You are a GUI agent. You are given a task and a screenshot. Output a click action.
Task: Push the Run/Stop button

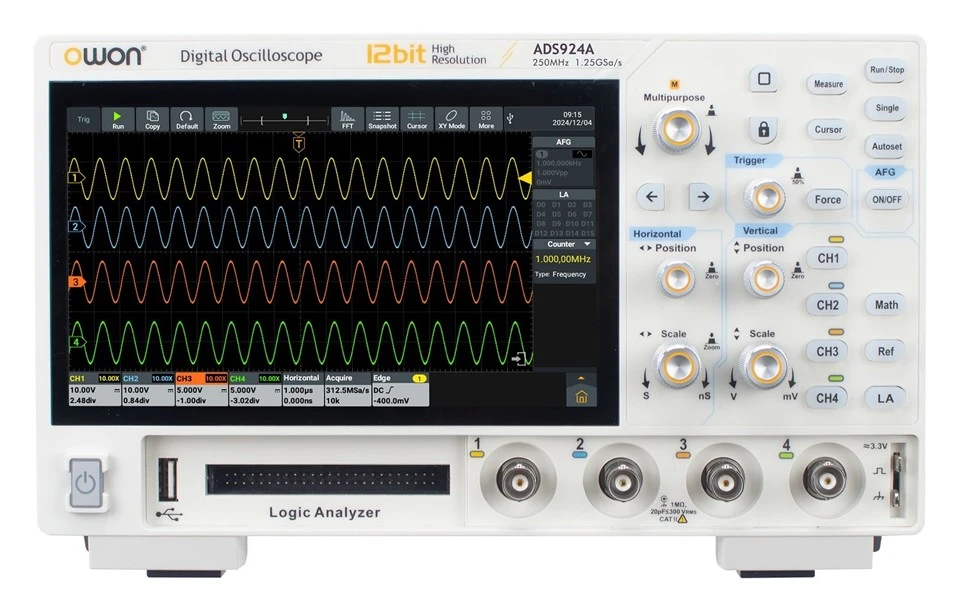click(x=887, y=70)
